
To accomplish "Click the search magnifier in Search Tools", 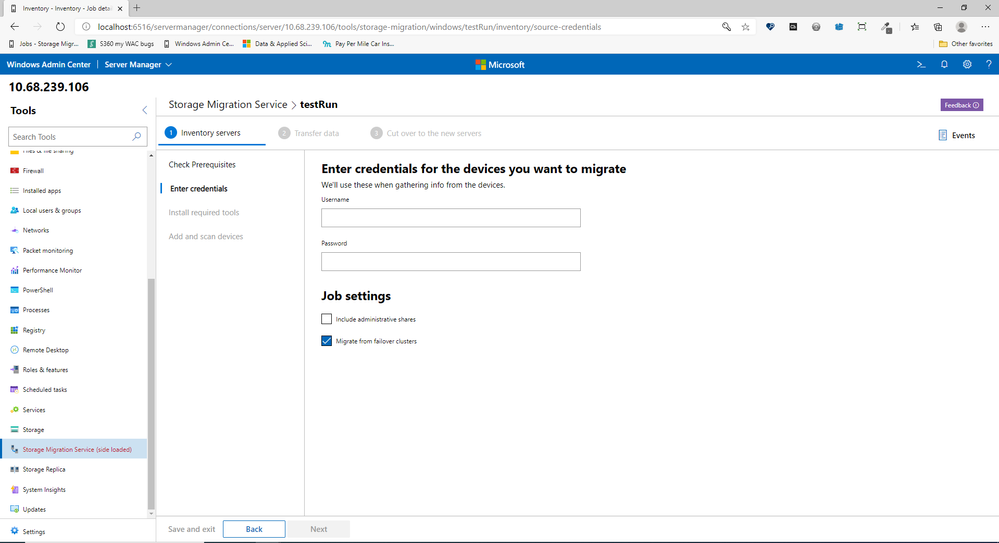I will coord(136,136).
